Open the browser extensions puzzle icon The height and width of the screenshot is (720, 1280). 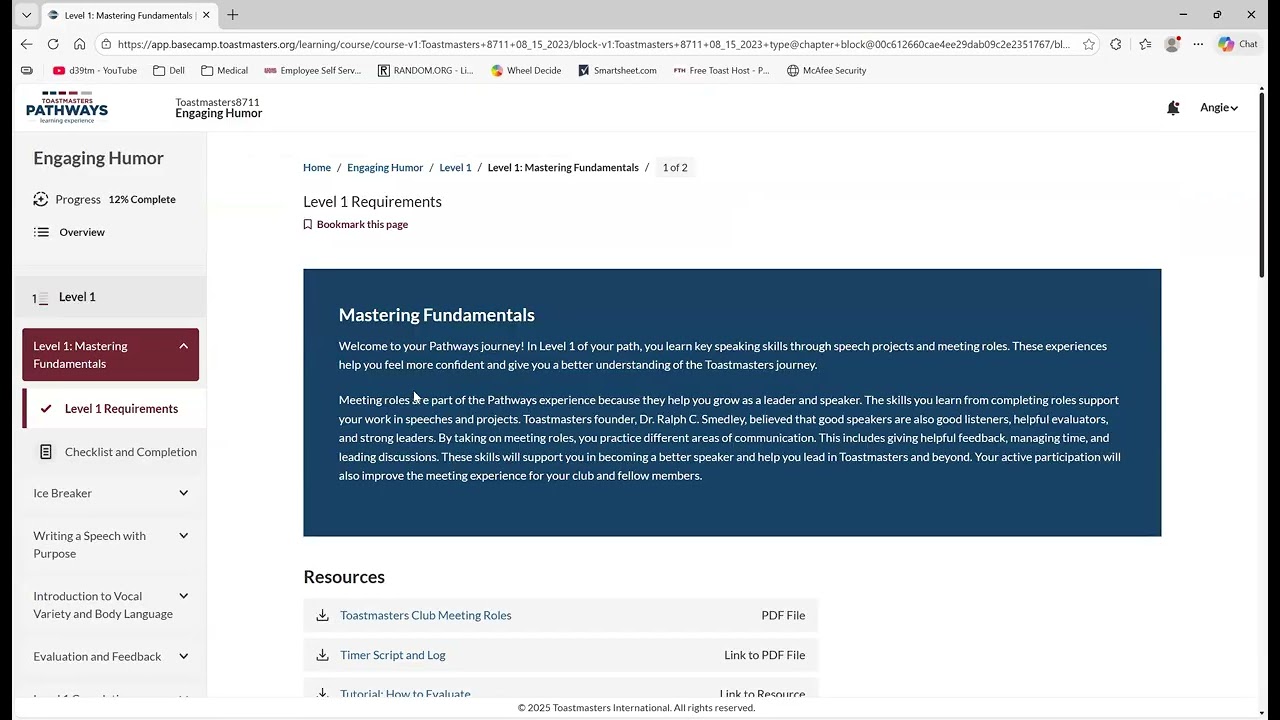coord(1116,44)
